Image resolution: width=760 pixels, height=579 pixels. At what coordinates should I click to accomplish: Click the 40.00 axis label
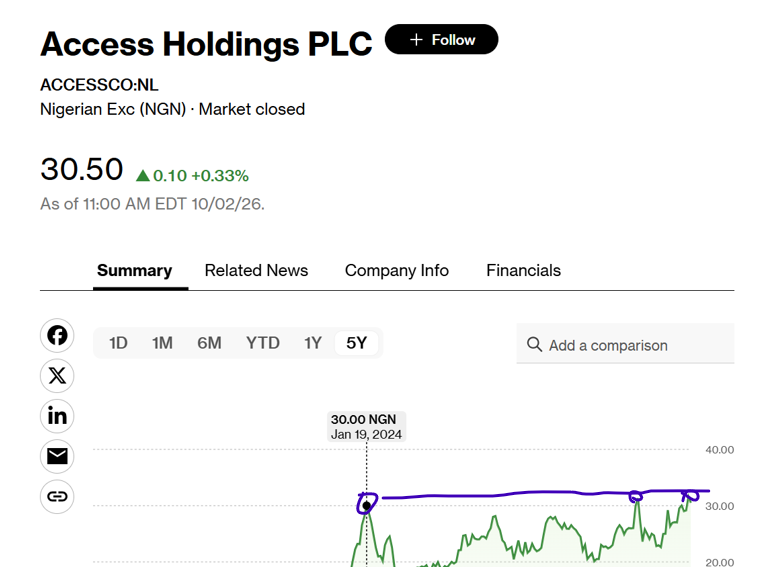(x=719, y=450)
